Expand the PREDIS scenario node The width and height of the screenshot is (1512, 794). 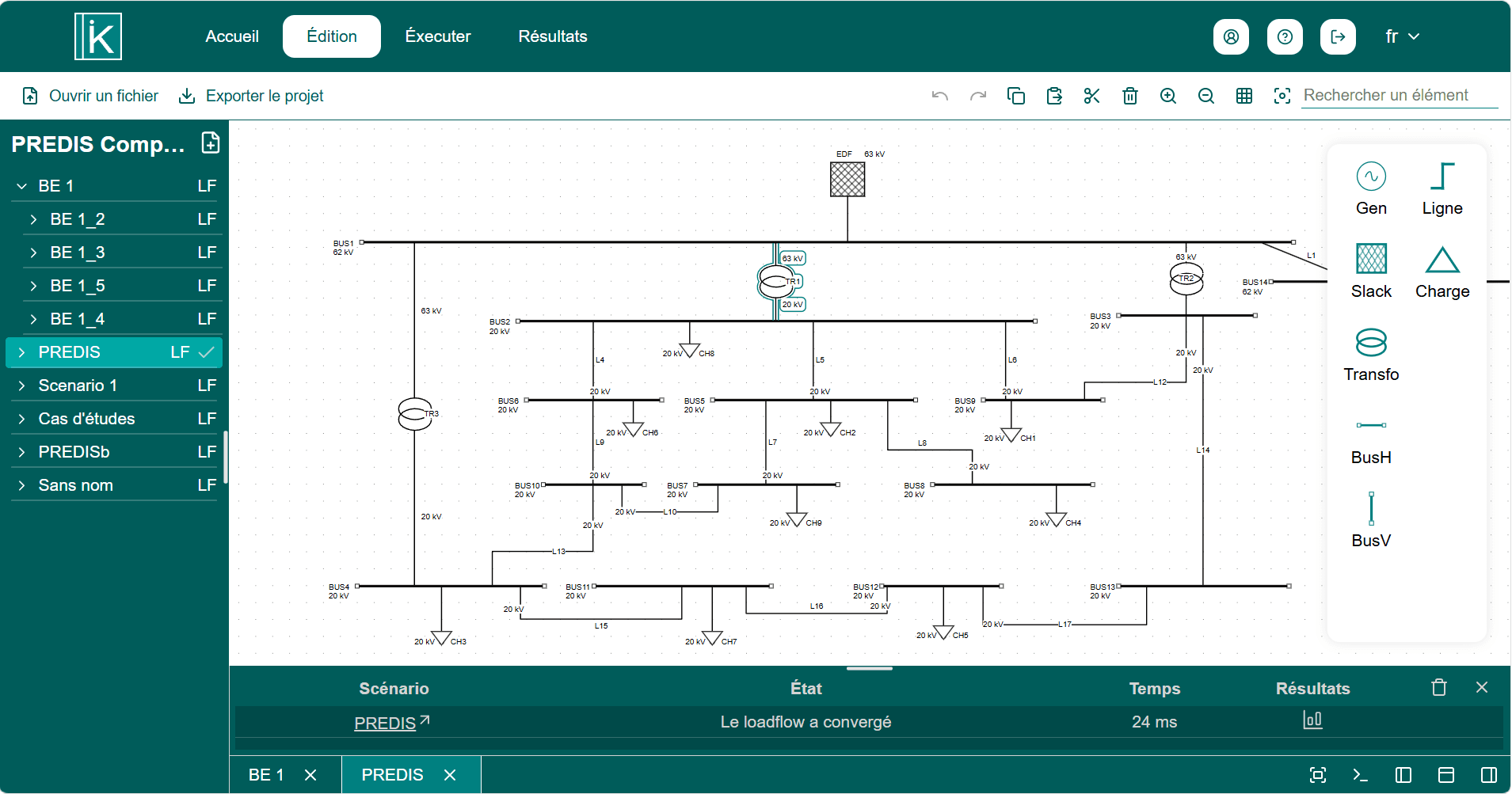[22, 352]
